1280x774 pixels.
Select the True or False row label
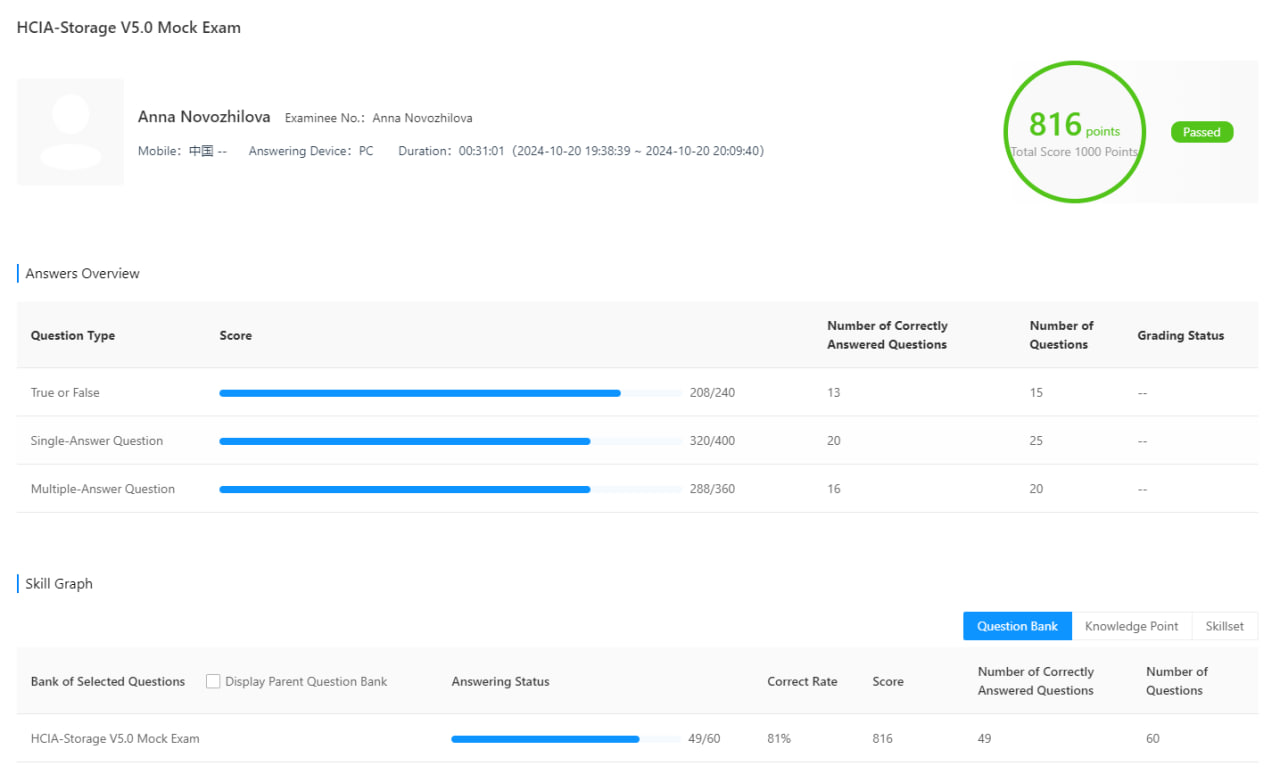[65, 393]
